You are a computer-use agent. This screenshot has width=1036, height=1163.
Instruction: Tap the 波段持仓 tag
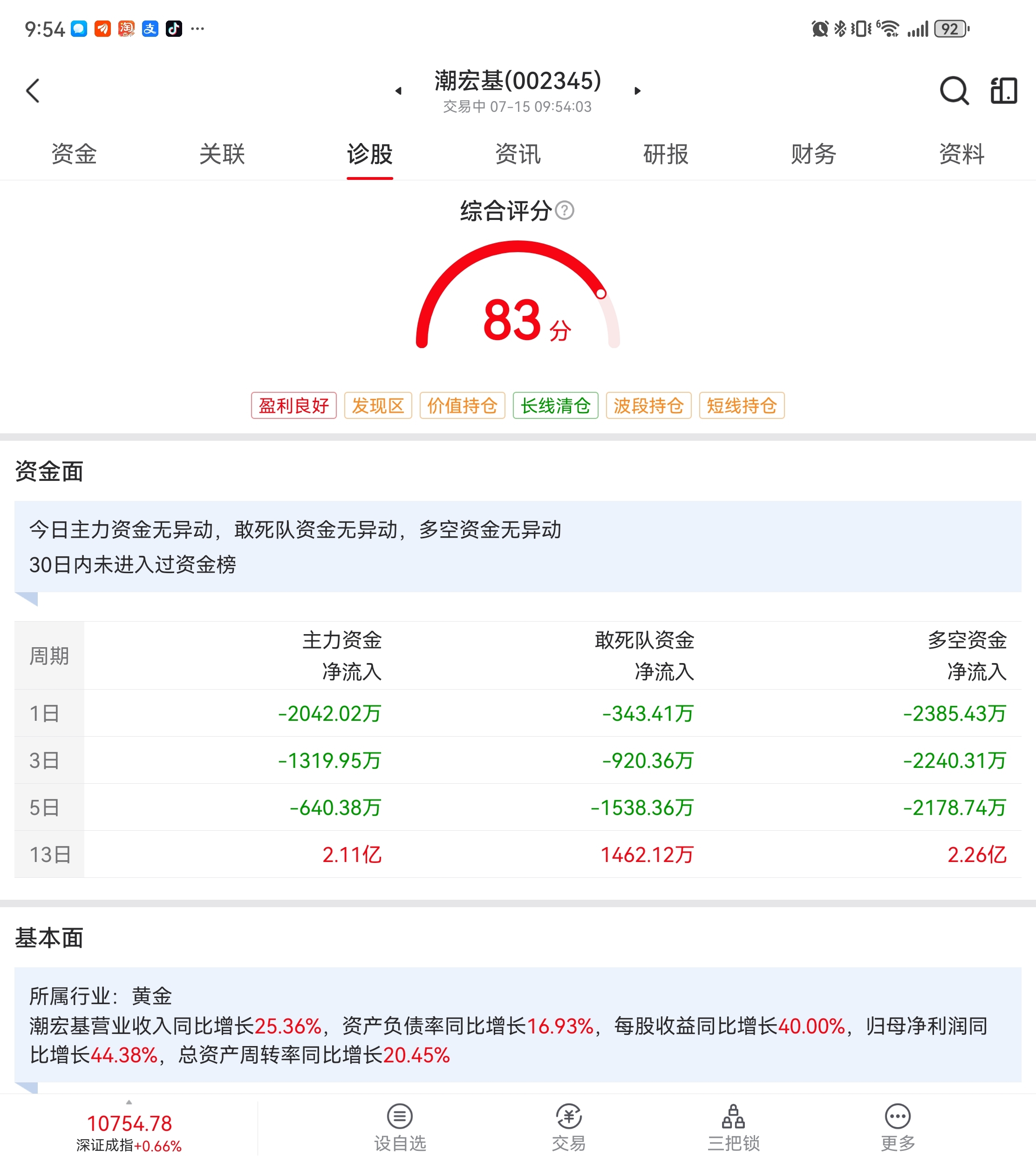(649, 405)
